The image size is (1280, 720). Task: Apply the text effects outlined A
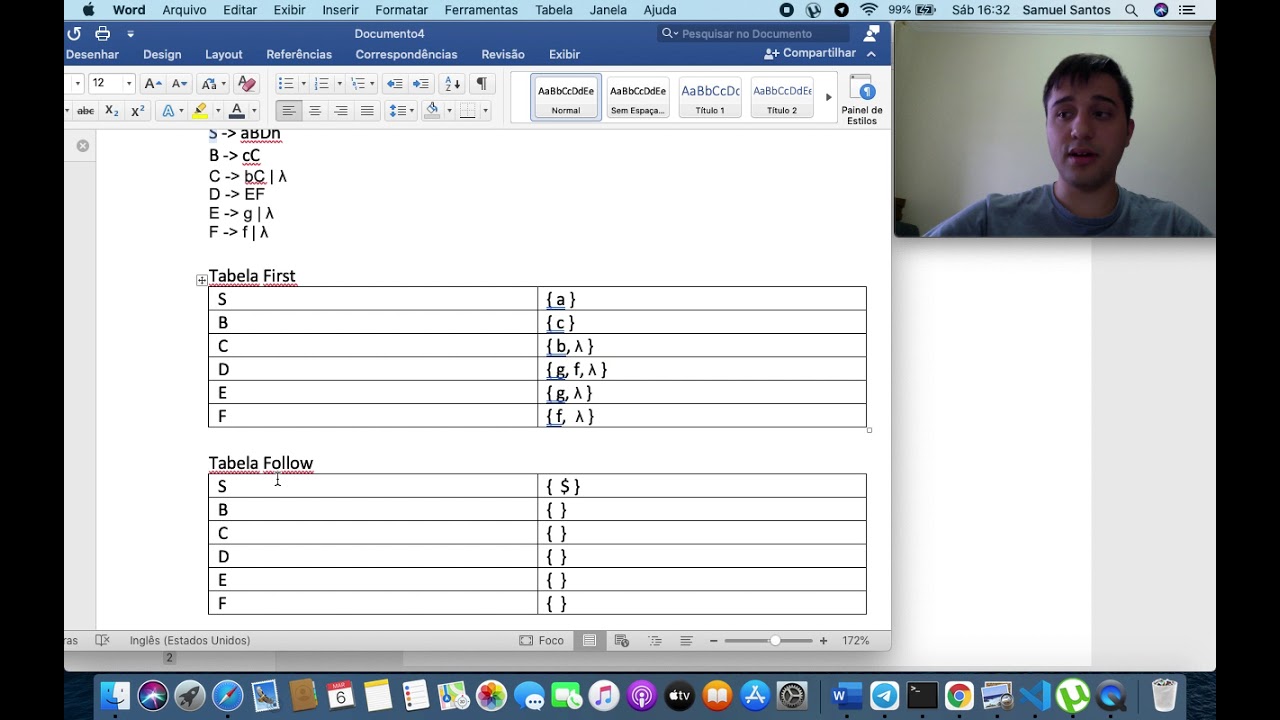[167, 111]
